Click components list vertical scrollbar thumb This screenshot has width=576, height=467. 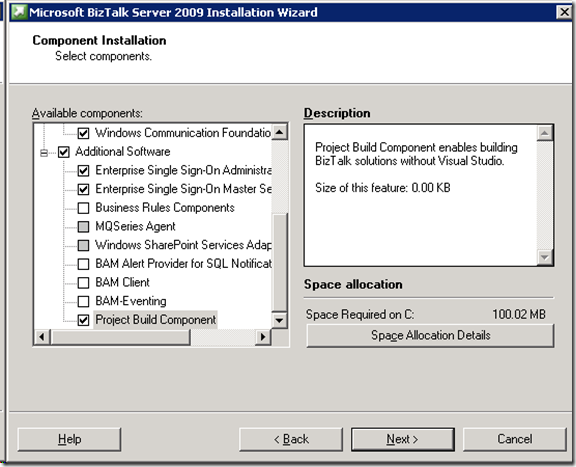[280, 262]
